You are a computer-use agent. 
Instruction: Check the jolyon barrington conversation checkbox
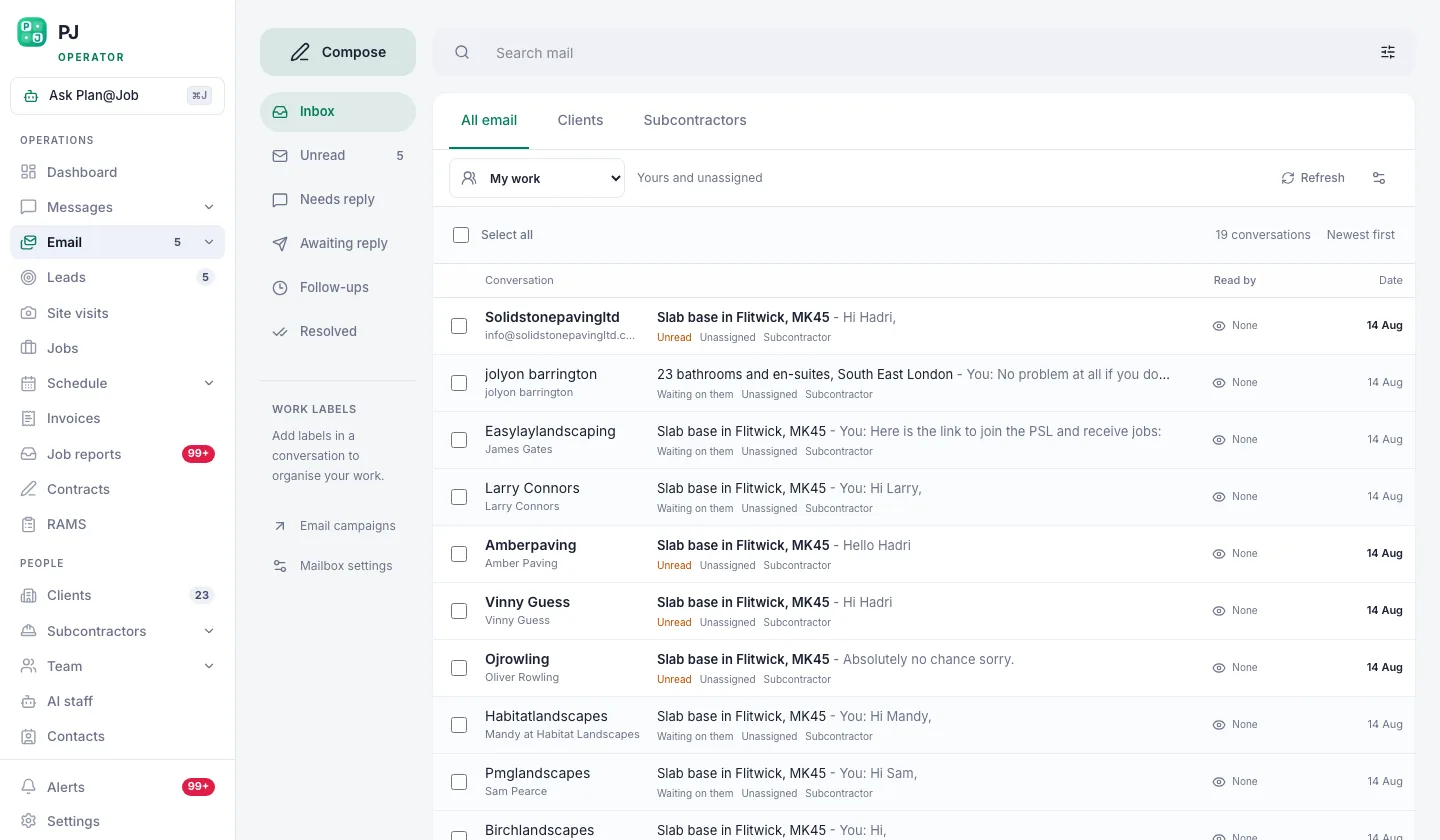[x=459, y=383]
